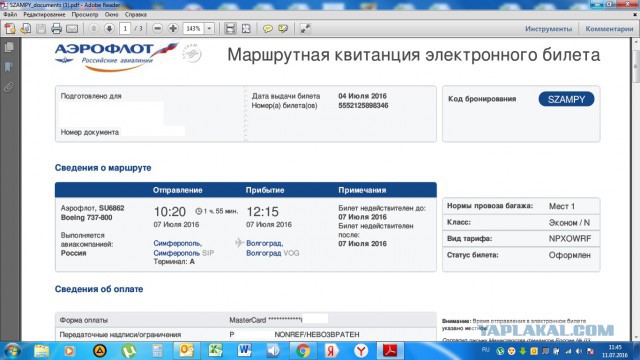Show bookmarks panel in the left sidebar

pyautogui.click(x=9, y=67)
